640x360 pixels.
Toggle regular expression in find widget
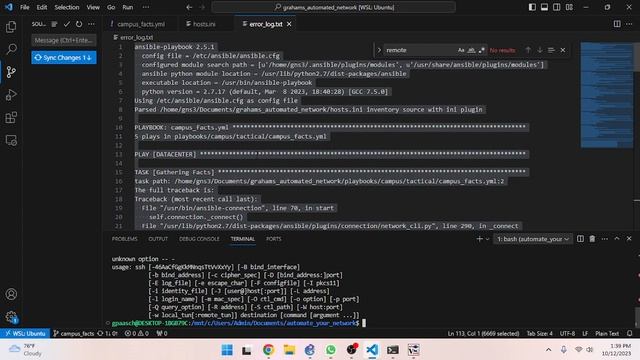pos(482,50)
